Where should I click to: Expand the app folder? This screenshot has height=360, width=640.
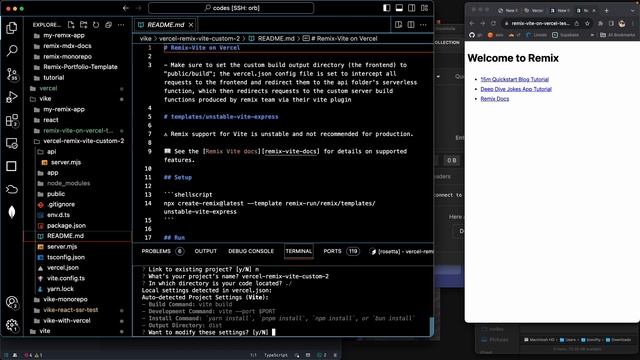pos(78,173)
